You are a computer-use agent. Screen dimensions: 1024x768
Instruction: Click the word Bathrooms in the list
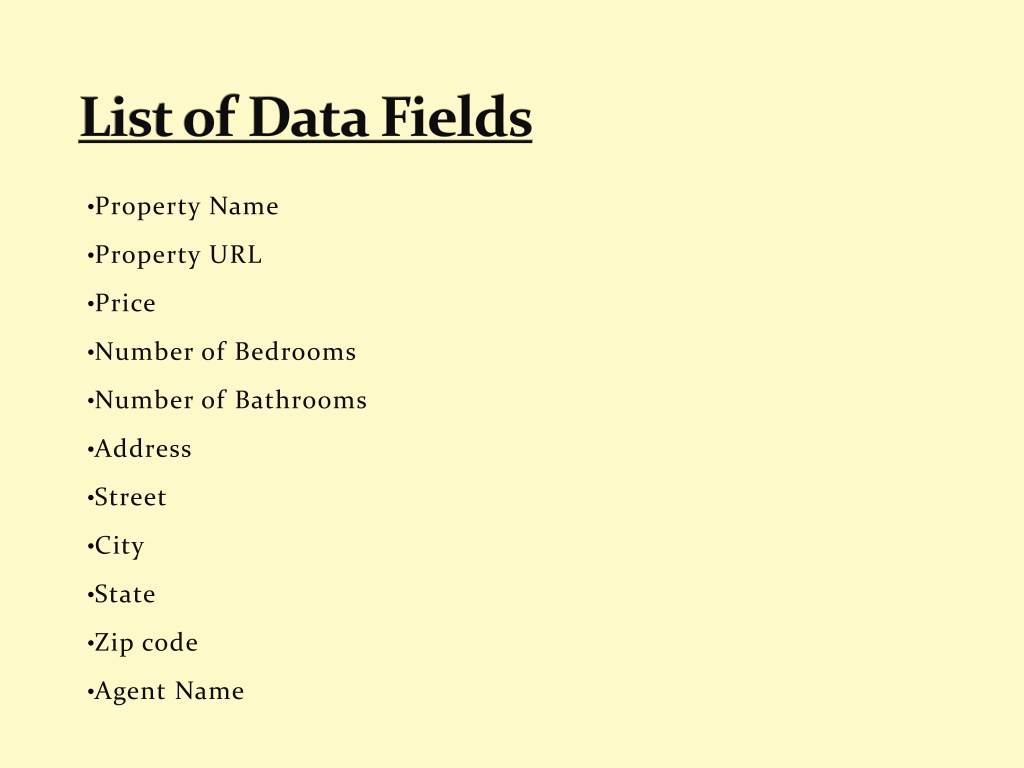click(x=301, y=400)
